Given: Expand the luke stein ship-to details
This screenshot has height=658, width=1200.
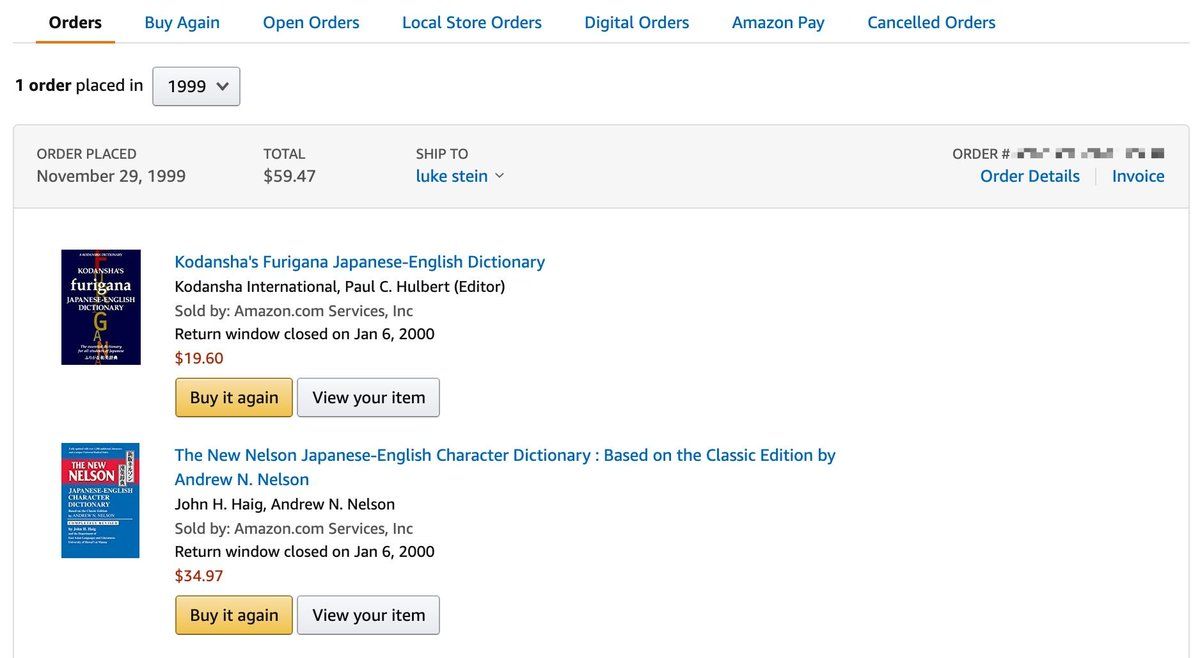Looking at the screenshot, I should pyautogui.click(x=452, y=176).
